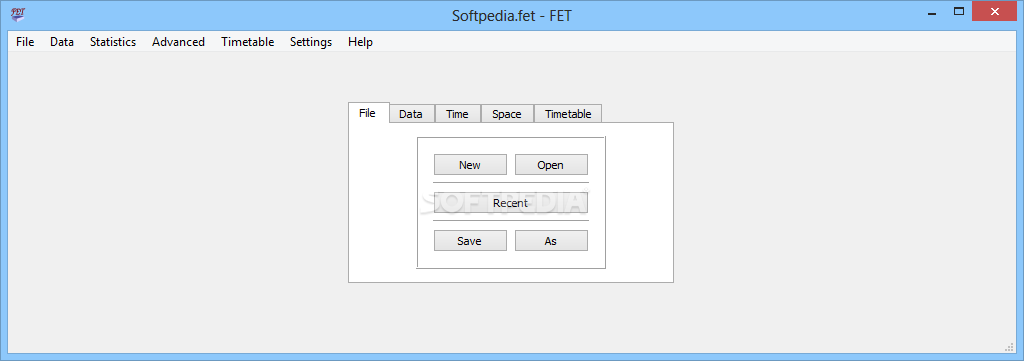Click the FET application icon in title bar

pos(18,14)
